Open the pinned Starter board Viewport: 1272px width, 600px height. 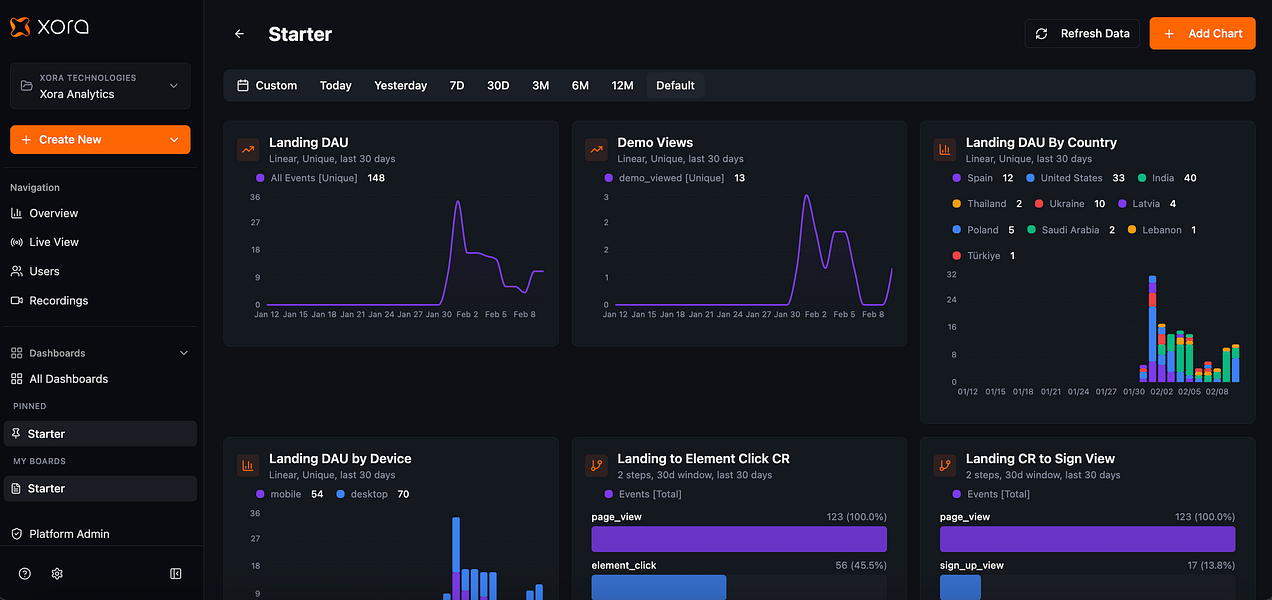click(x=100, y=434)
